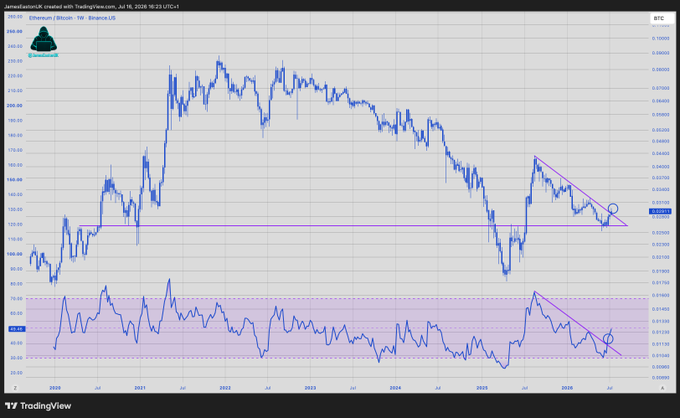Click the 2024 label on the time axis
The width and height of the screenshot is (680, 418).
pos(395,388)
